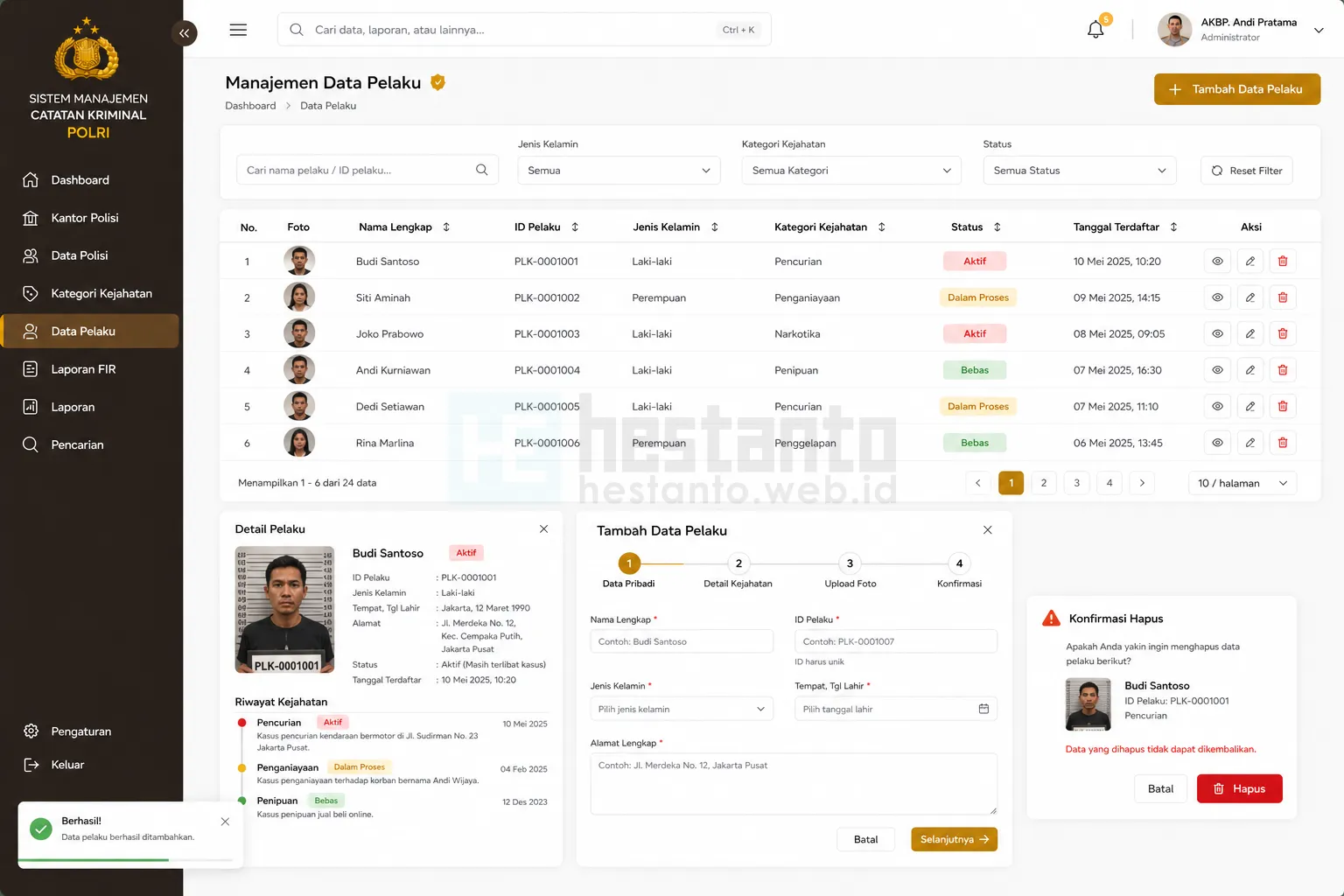The height and width of the screenshot is (896, 1344).
Task: Open calendar icon in Tempat, Tgl Lahir field
Action: pos(983,709)
